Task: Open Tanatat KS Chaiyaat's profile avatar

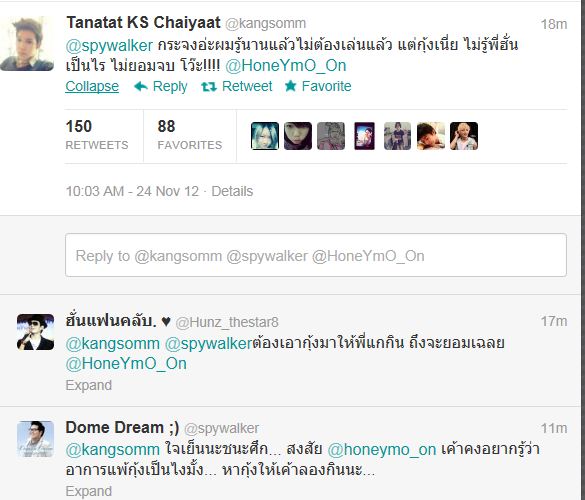Action: 27,44
